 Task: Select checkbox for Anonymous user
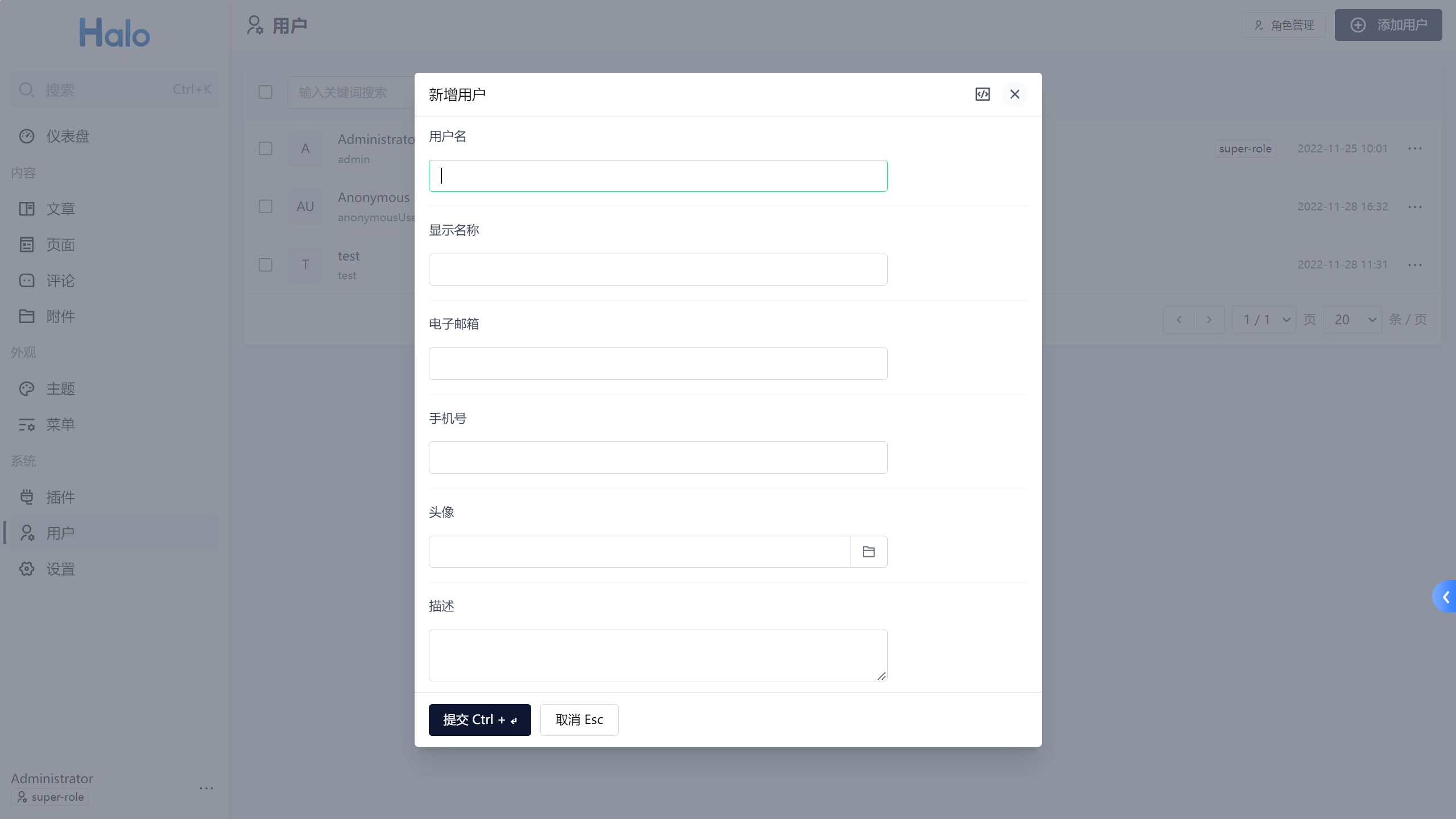click(265, 207)
